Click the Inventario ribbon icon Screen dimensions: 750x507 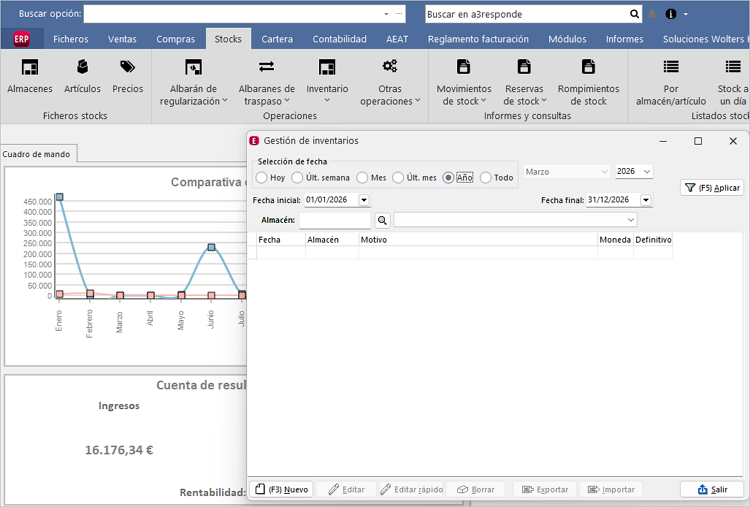coord(327,67)
